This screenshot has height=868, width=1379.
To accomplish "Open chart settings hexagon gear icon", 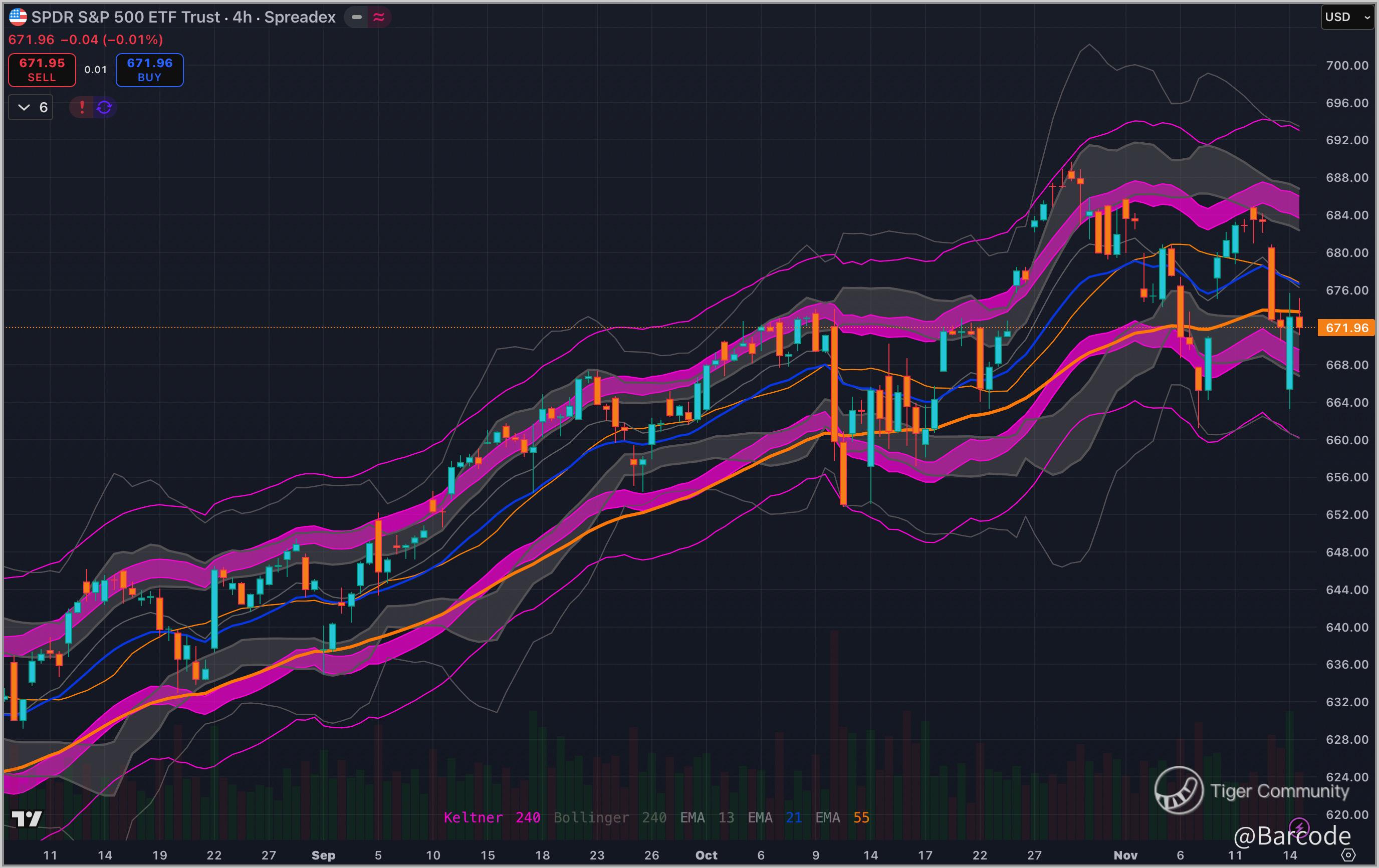I will 1348,855.
